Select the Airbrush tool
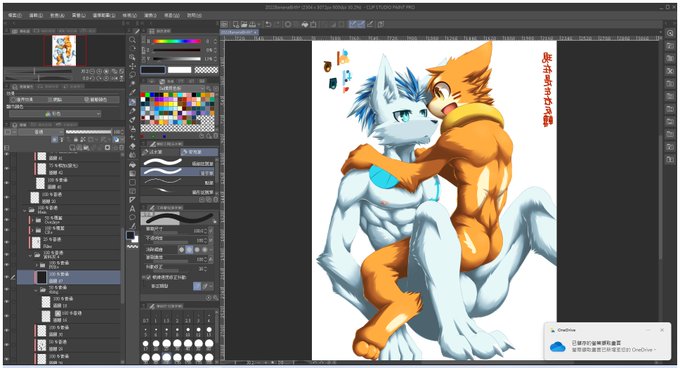This screenshot has width=680, height=368. 132,129
